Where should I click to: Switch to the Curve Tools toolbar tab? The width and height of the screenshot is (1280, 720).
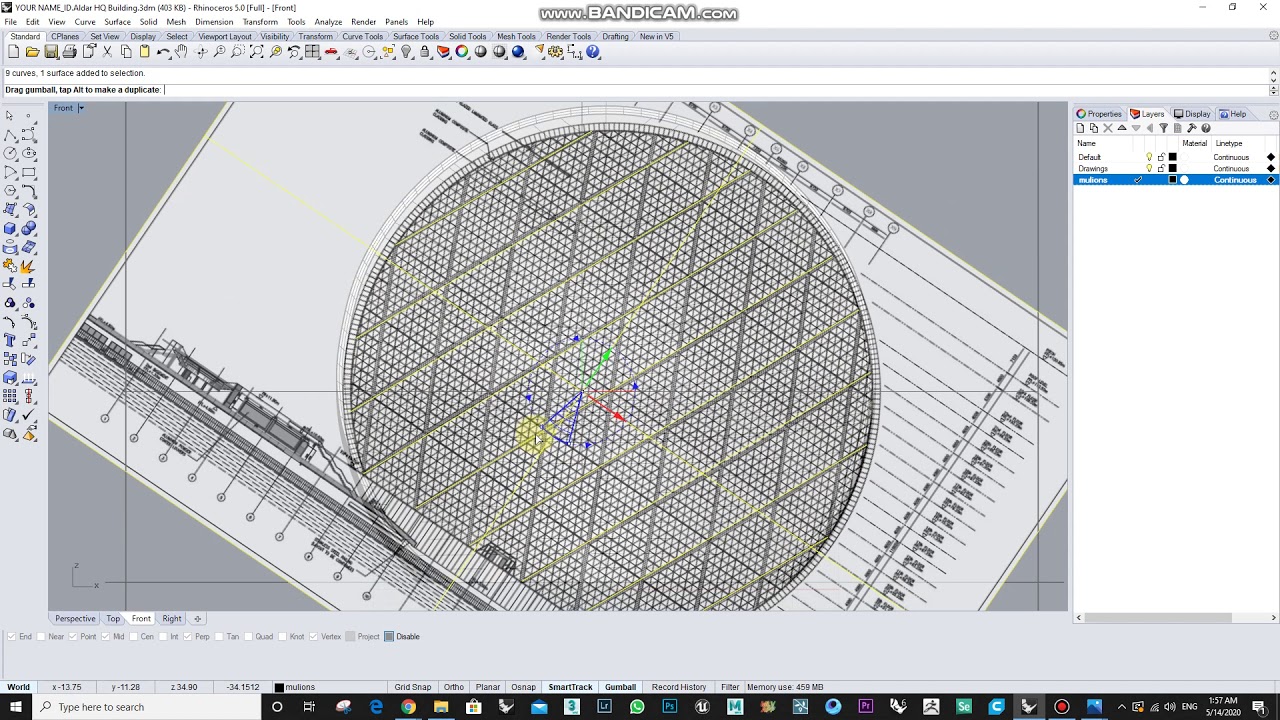click(362, 37)
